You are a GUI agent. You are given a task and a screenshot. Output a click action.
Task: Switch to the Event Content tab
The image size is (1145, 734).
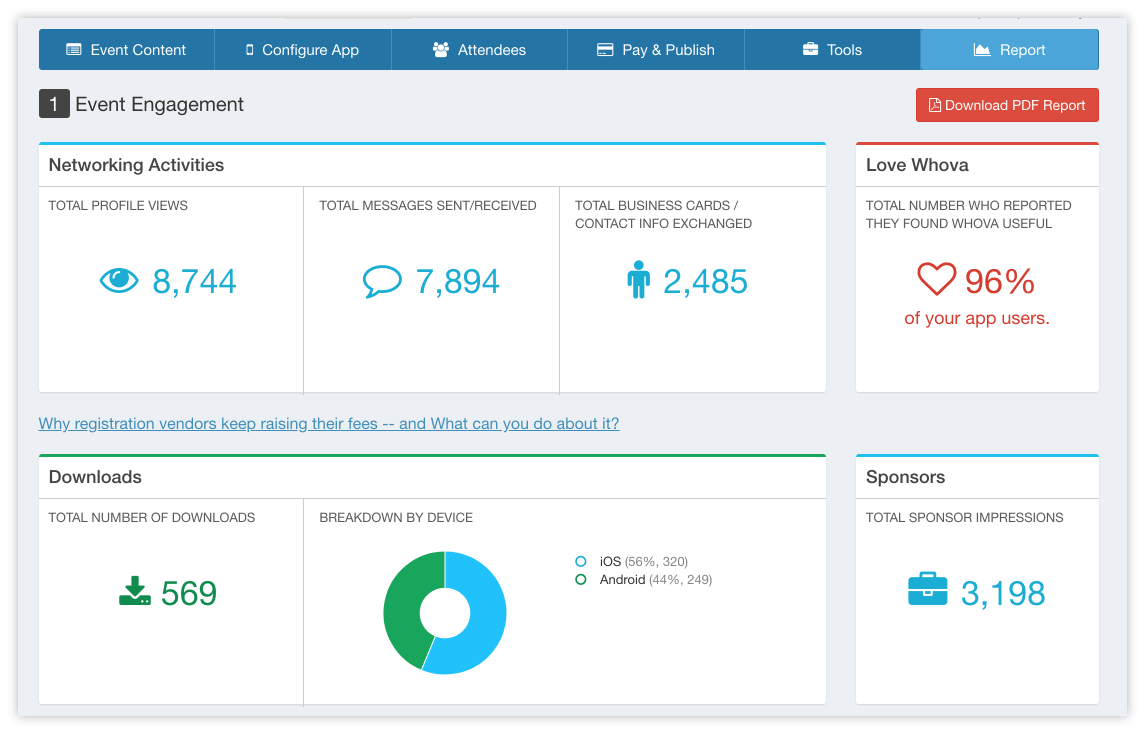click(126, 49)
